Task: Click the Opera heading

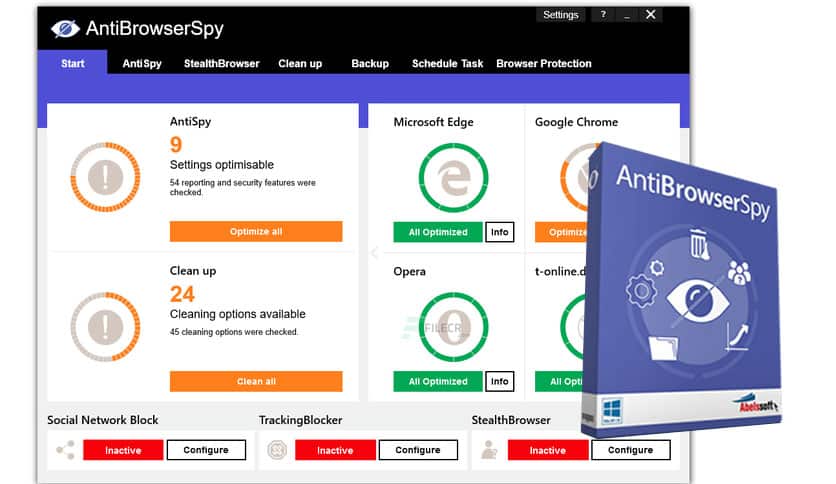Action: pos(409,271)
